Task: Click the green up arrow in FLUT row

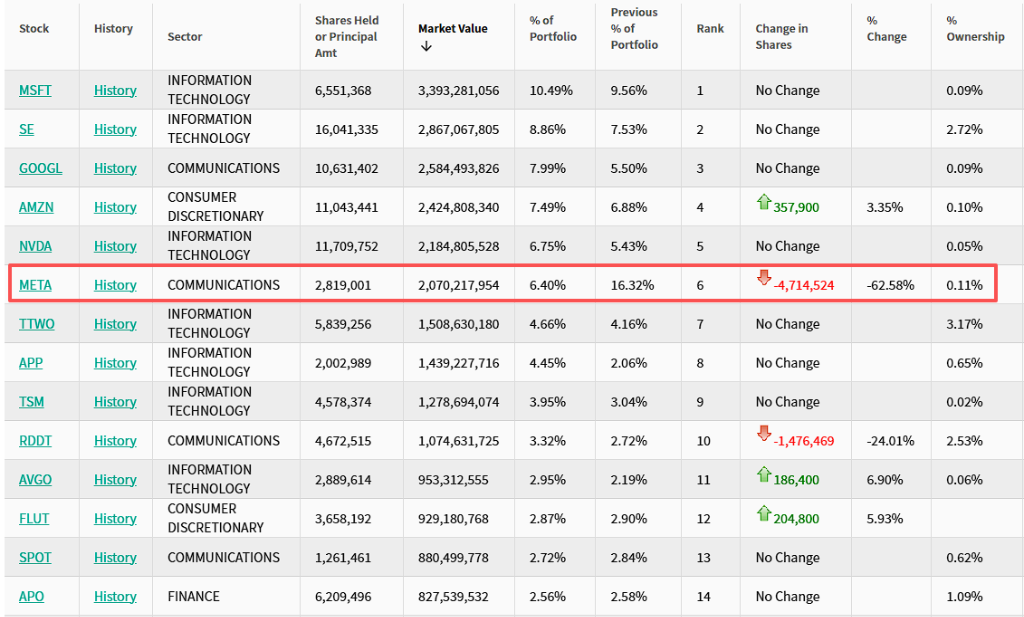Action: click(764, 514)
